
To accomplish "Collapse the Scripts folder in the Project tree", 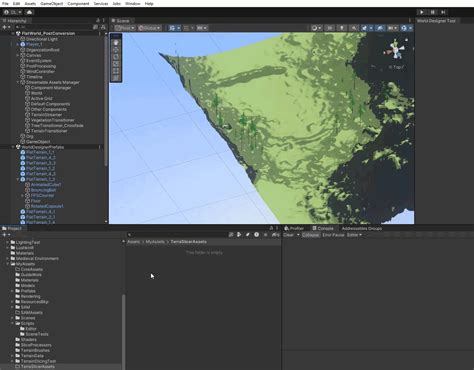I will (13, 323).
